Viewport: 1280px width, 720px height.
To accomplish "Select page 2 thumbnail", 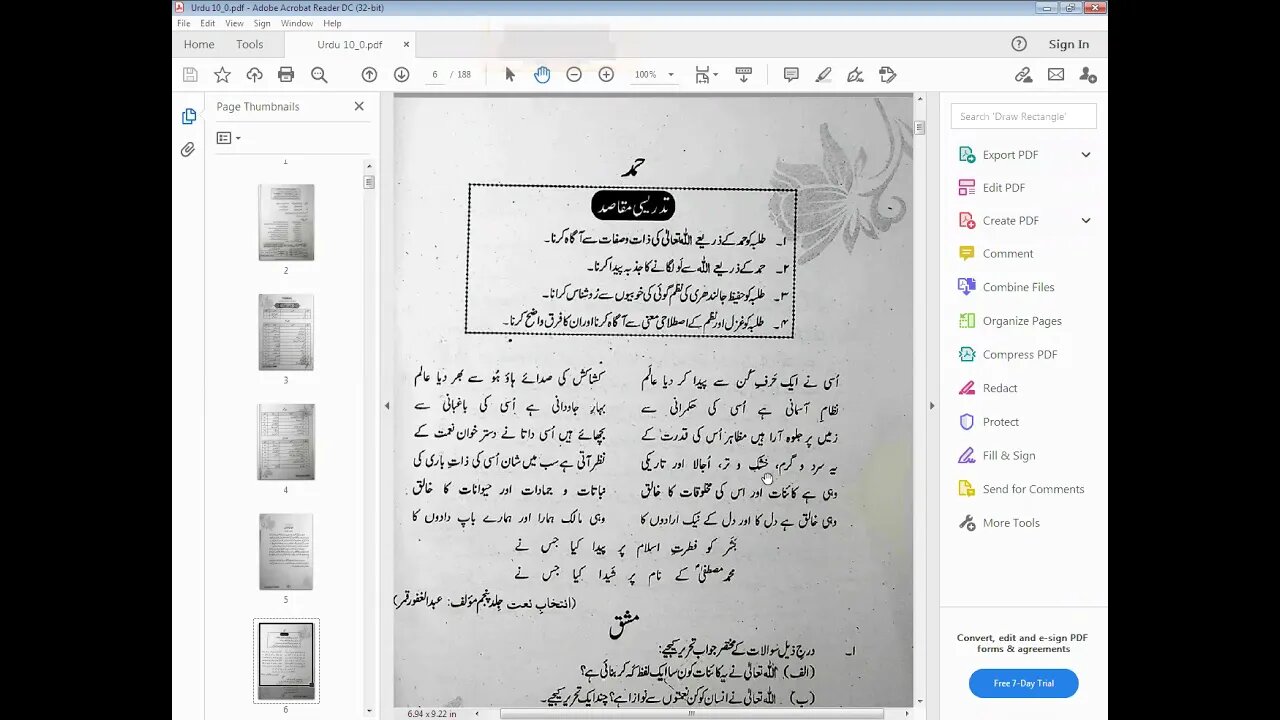I will (286, 222).
